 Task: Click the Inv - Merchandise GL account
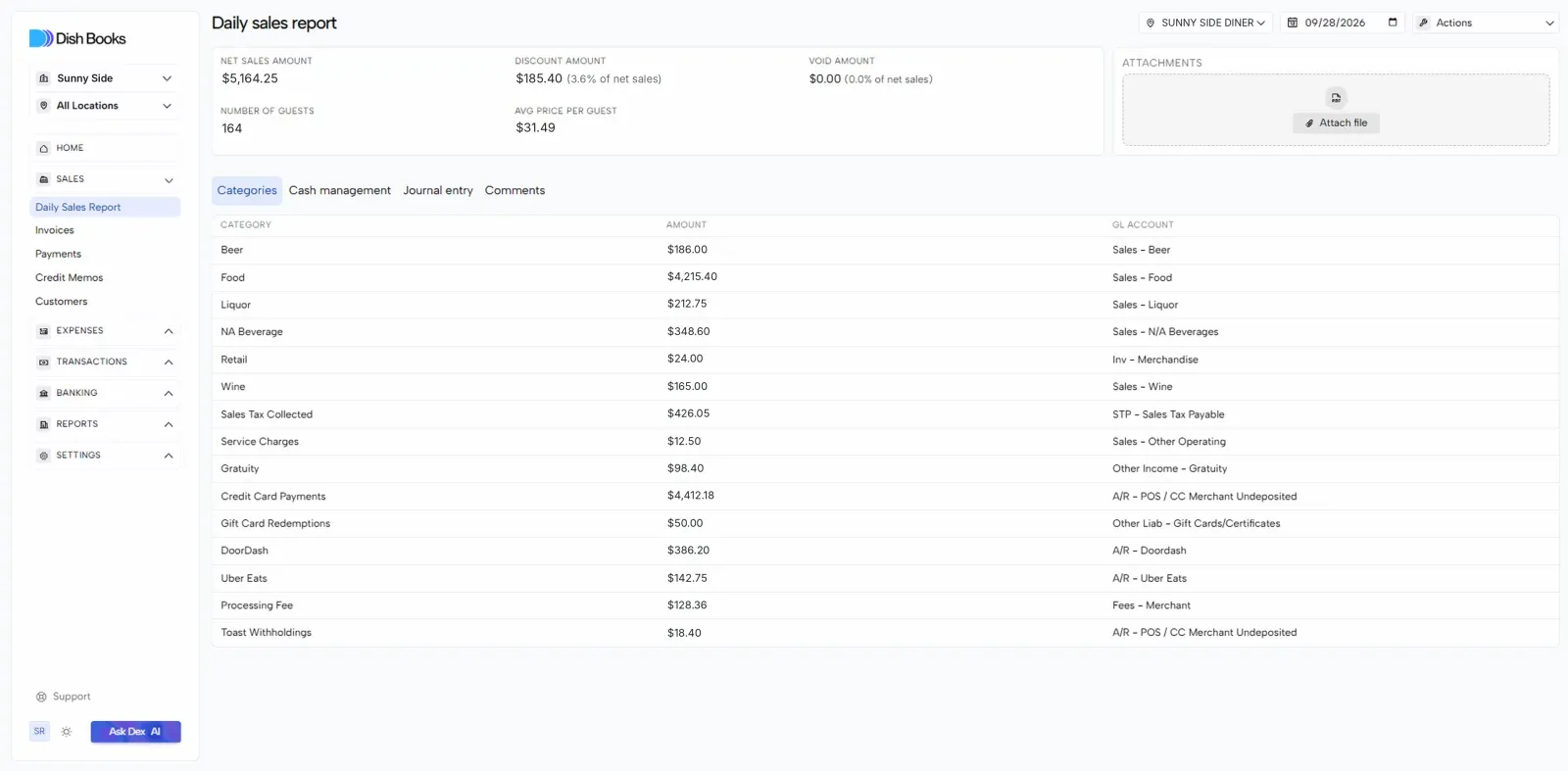click(x=1154, y=361)
